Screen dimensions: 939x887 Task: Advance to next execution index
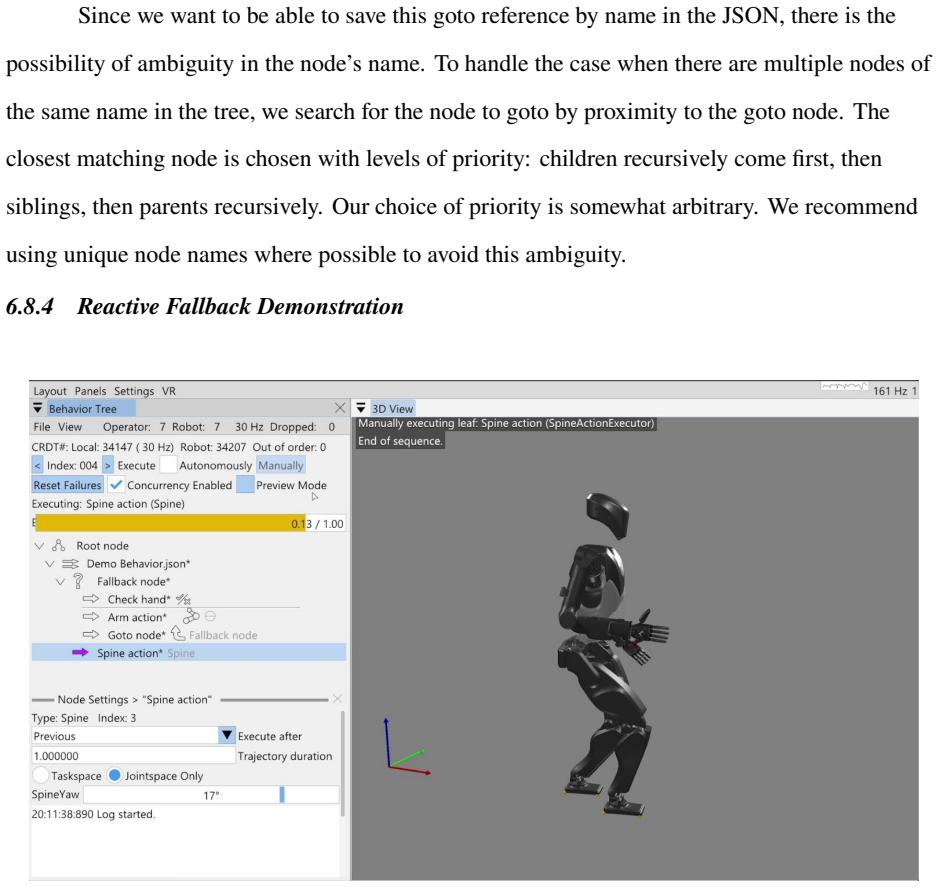pyautogui.click(x=108, y=465)
